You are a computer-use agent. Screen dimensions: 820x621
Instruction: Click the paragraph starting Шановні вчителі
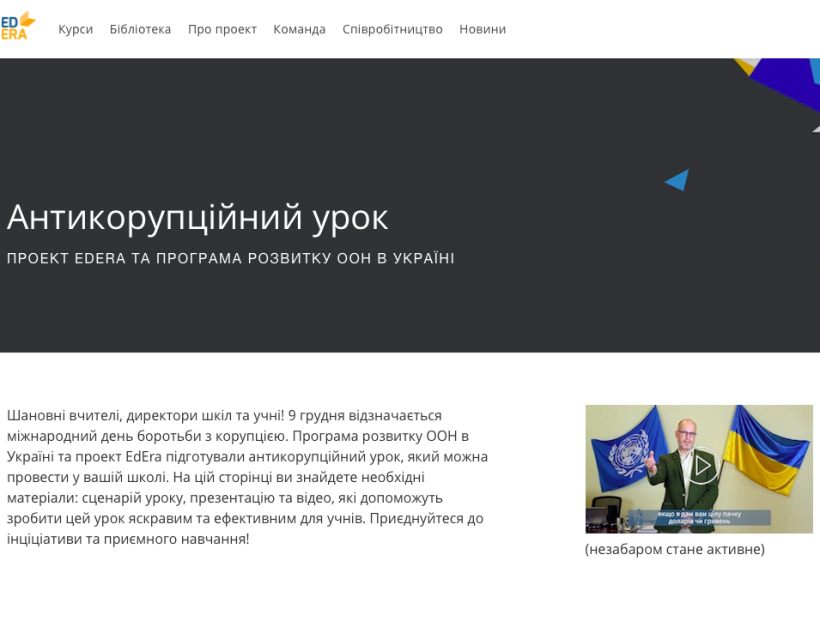[x=247, y=477]
